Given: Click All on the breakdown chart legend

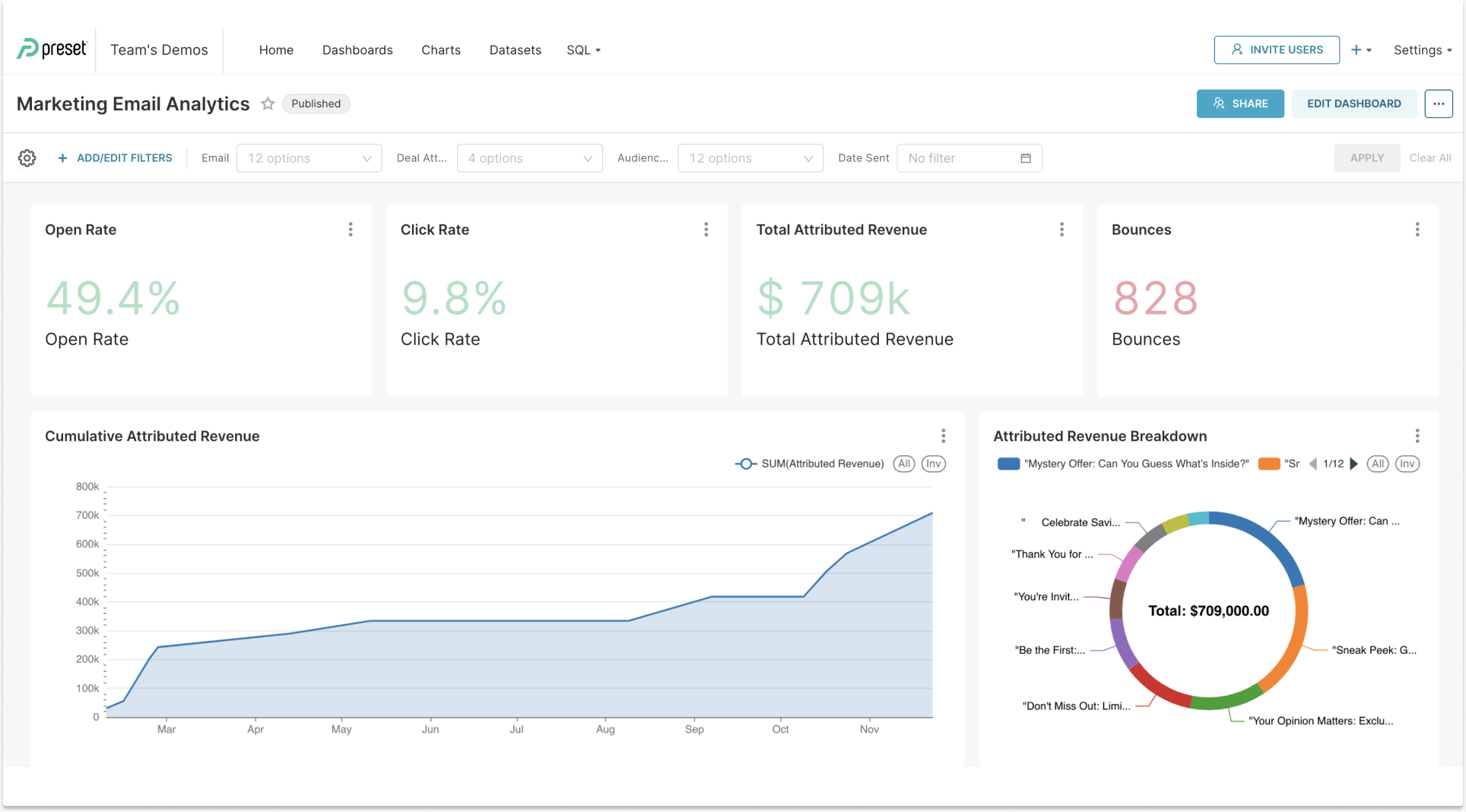Looking at the screenshot, I should 1378,464.
